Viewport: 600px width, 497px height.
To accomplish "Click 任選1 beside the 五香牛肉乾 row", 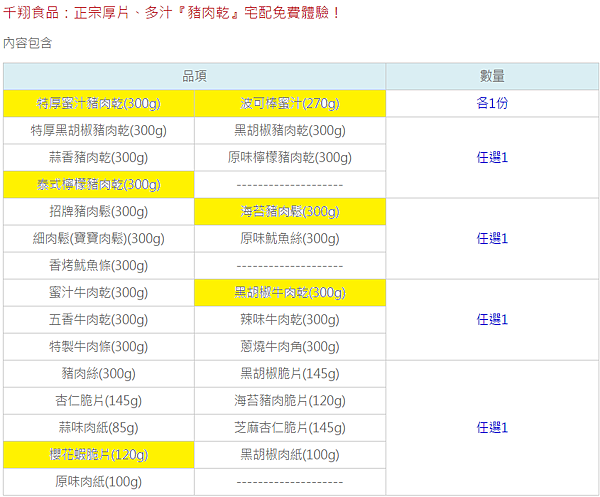I will [492, 320].
